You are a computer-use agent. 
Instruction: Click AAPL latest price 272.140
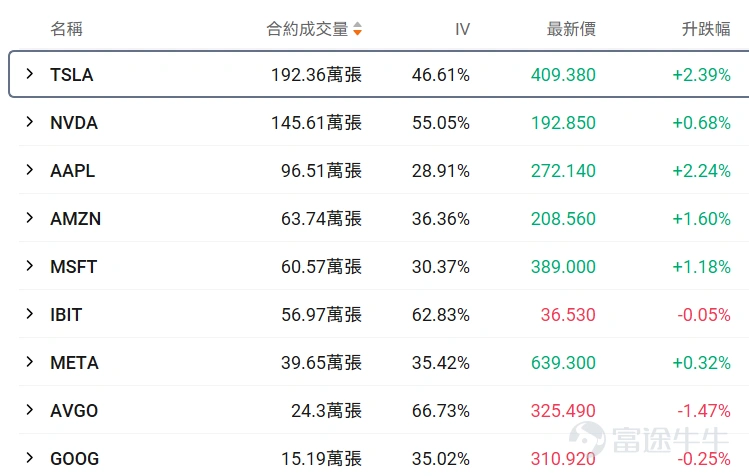563,171
